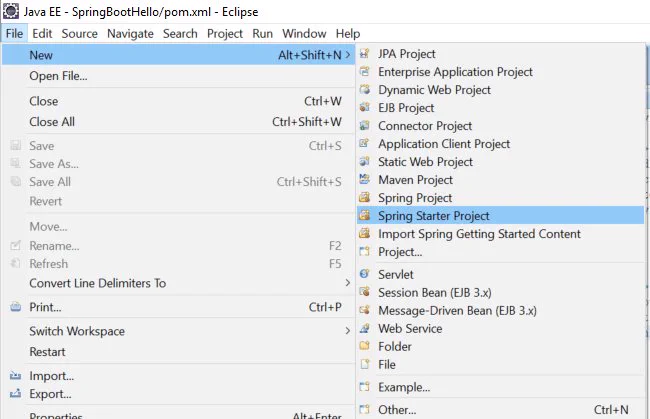This screenshot has width=650, height=419.
Task: Select Message-Driven Bean (EJB 3.x) entry
Action: [x=500, y=310]
